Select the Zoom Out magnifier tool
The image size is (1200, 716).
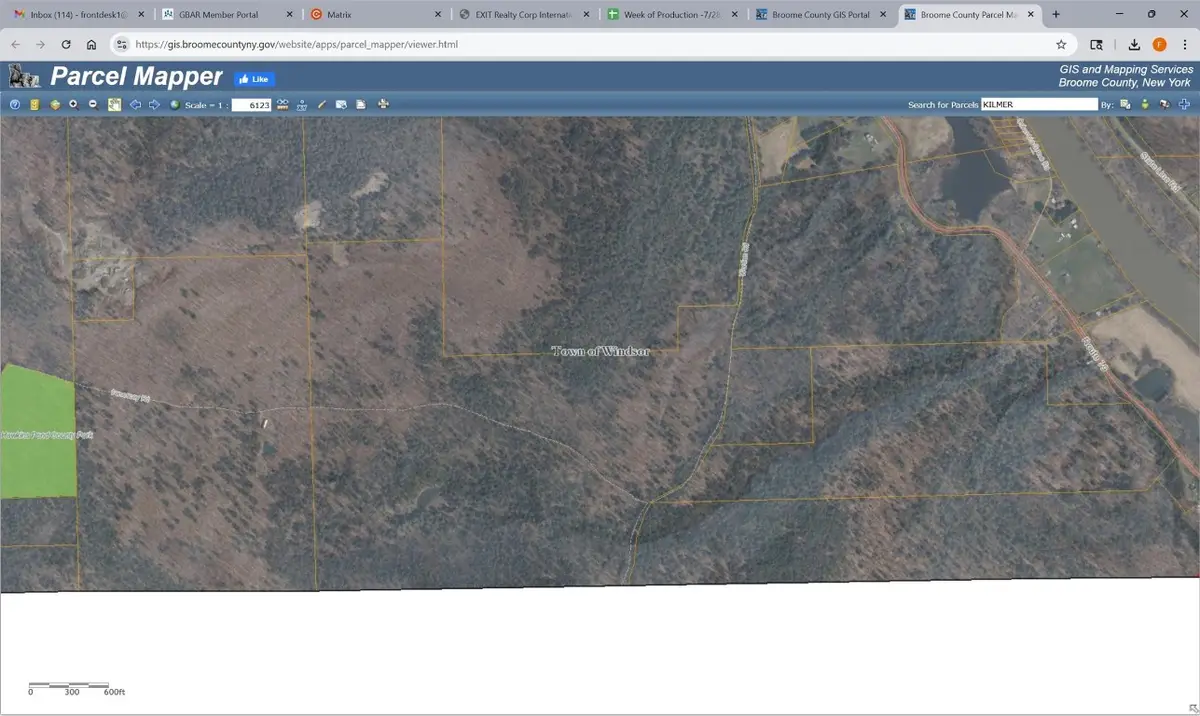point(93,105)
